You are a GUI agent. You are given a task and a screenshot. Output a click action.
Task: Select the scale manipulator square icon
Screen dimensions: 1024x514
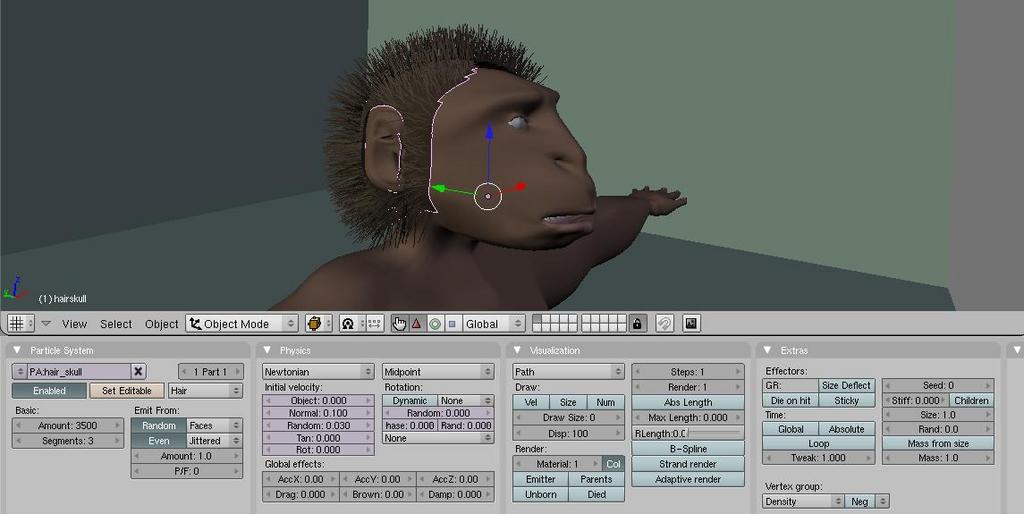tap(452, 323)
